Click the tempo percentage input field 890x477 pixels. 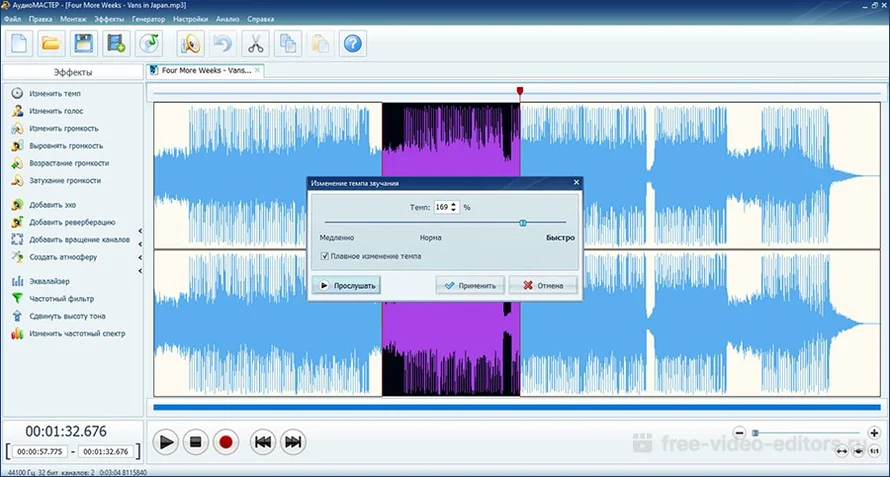point(441,207)
